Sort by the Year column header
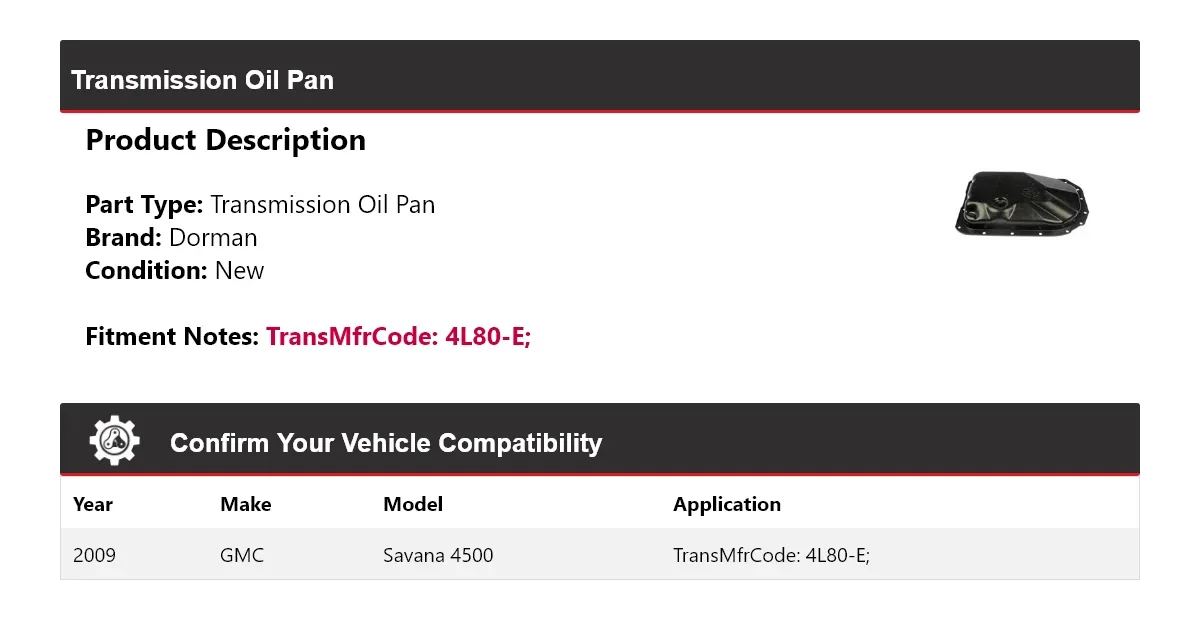Image resolution: width=1200 pixels, height=620 pixels. 93,504
